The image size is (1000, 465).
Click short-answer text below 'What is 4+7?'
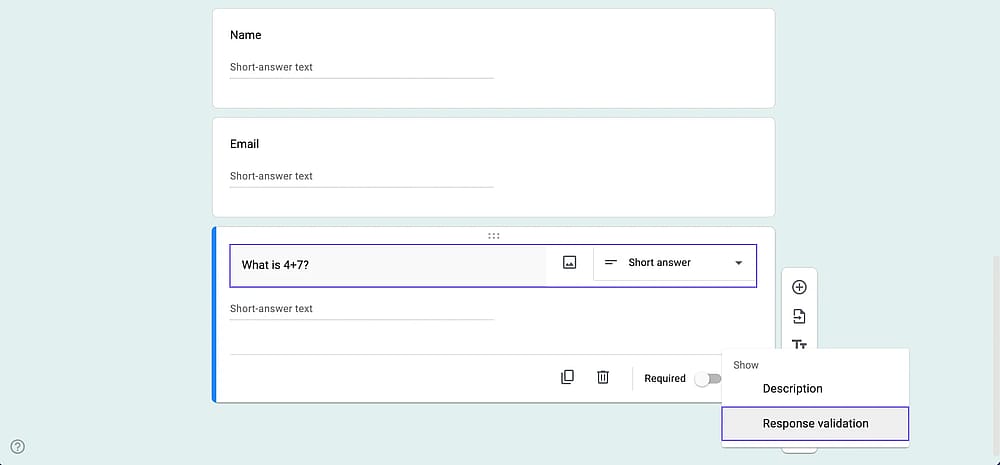(x=271, y=309)
